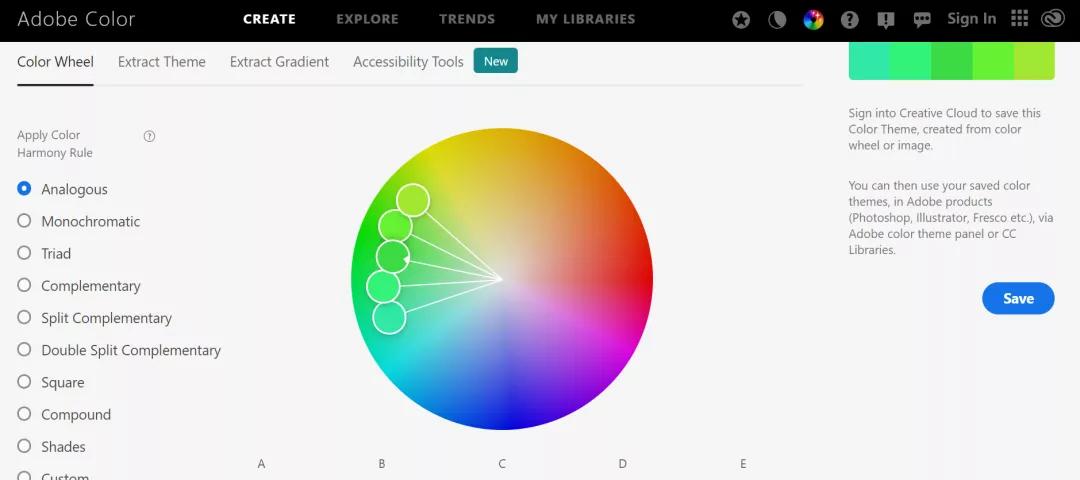Click the Adobe Color logo text
The image size is (1080, 480).
pos(76,19)
